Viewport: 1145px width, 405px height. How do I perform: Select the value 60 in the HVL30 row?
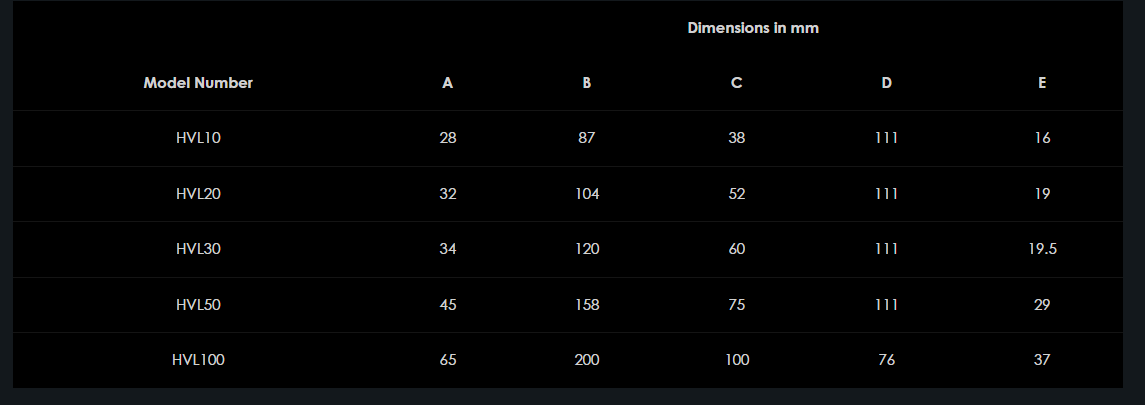[737, 249]
